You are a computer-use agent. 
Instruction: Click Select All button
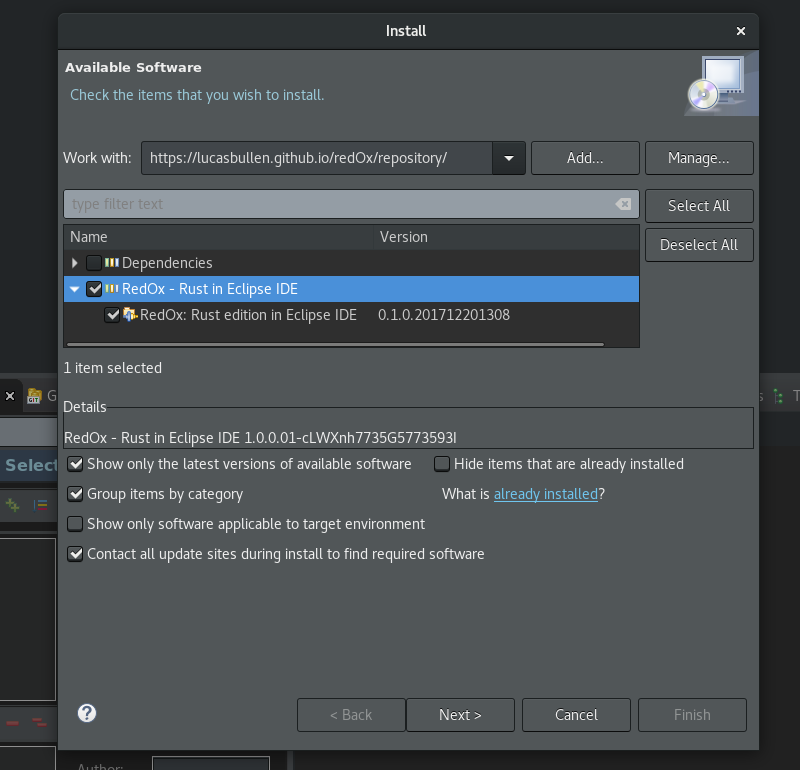[x=699, y=206]
